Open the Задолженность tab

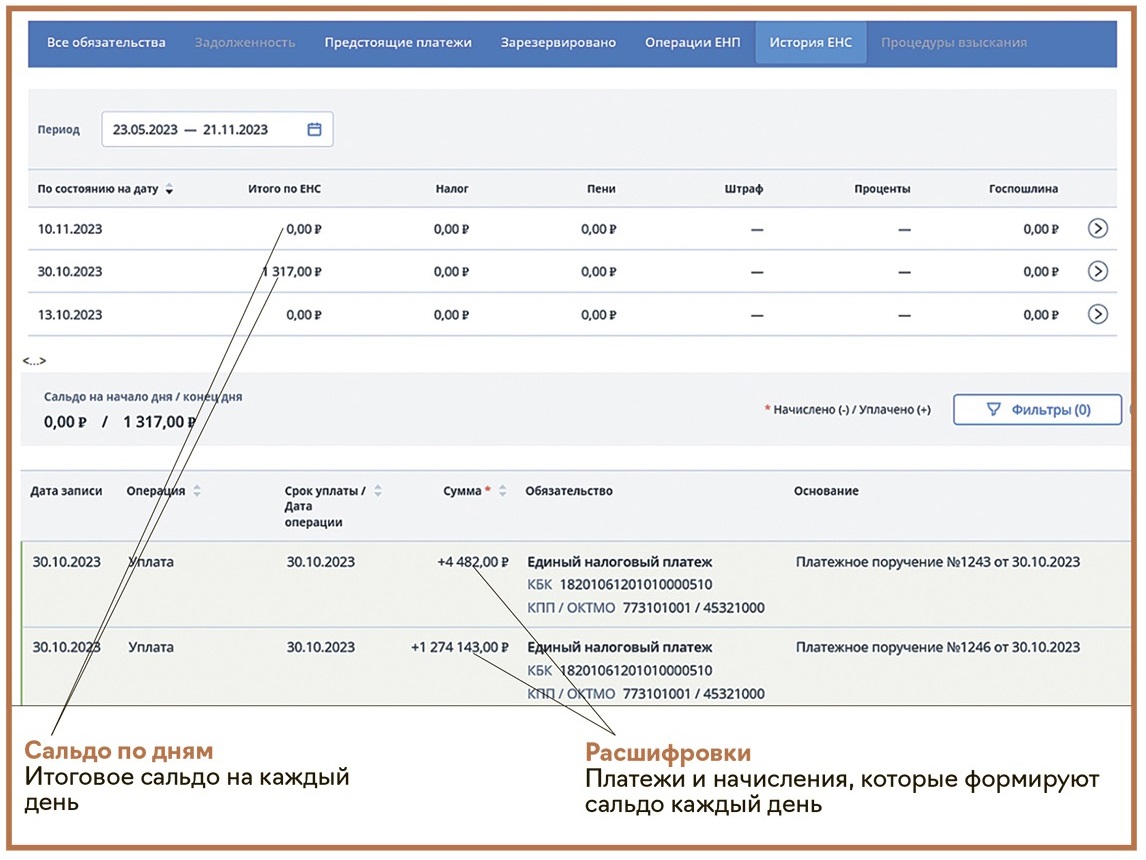pos(245,43)
